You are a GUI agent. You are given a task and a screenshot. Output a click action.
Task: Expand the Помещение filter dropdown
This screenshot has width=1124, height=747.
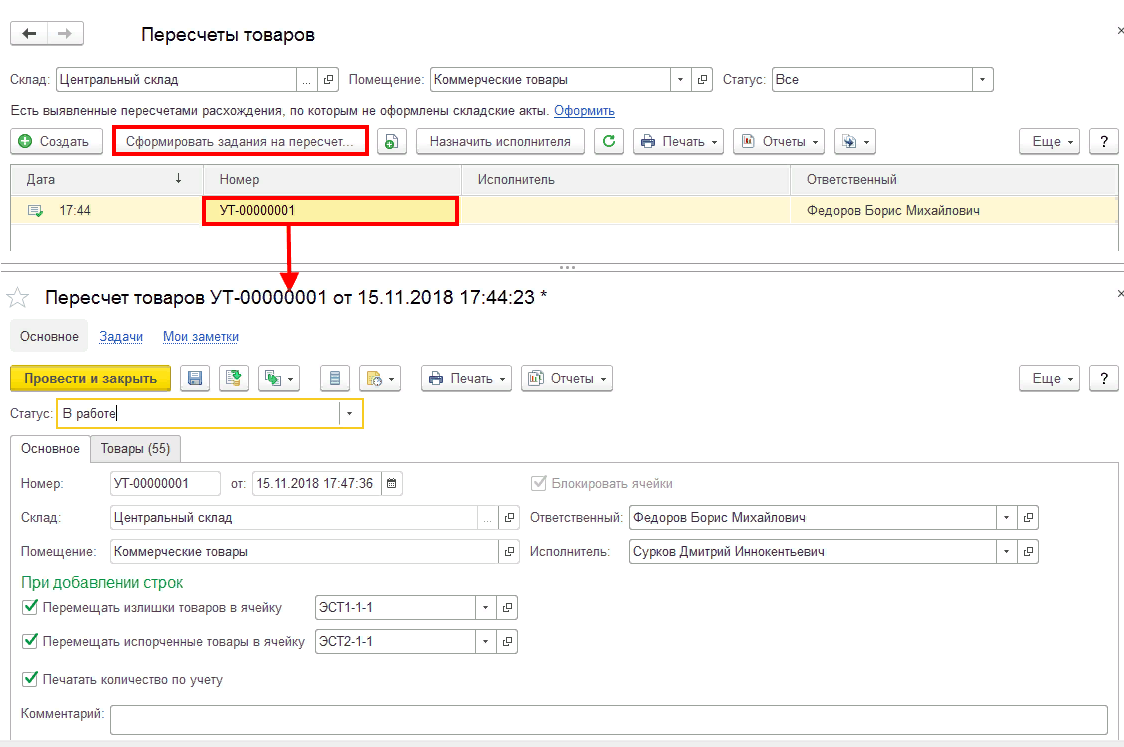point(680,80)
